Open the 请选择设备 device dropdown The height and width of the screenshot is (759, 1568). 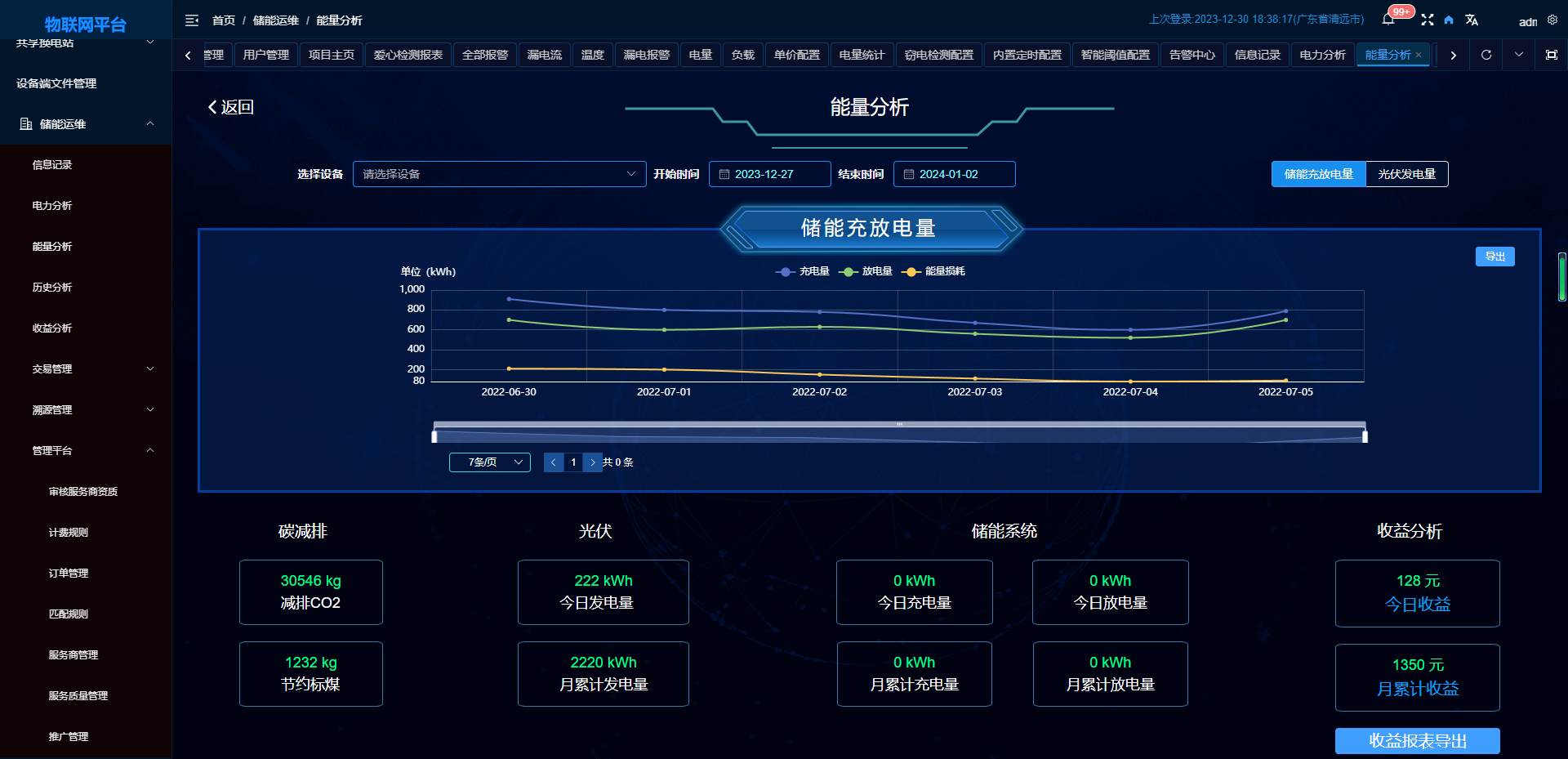[499, 174]
